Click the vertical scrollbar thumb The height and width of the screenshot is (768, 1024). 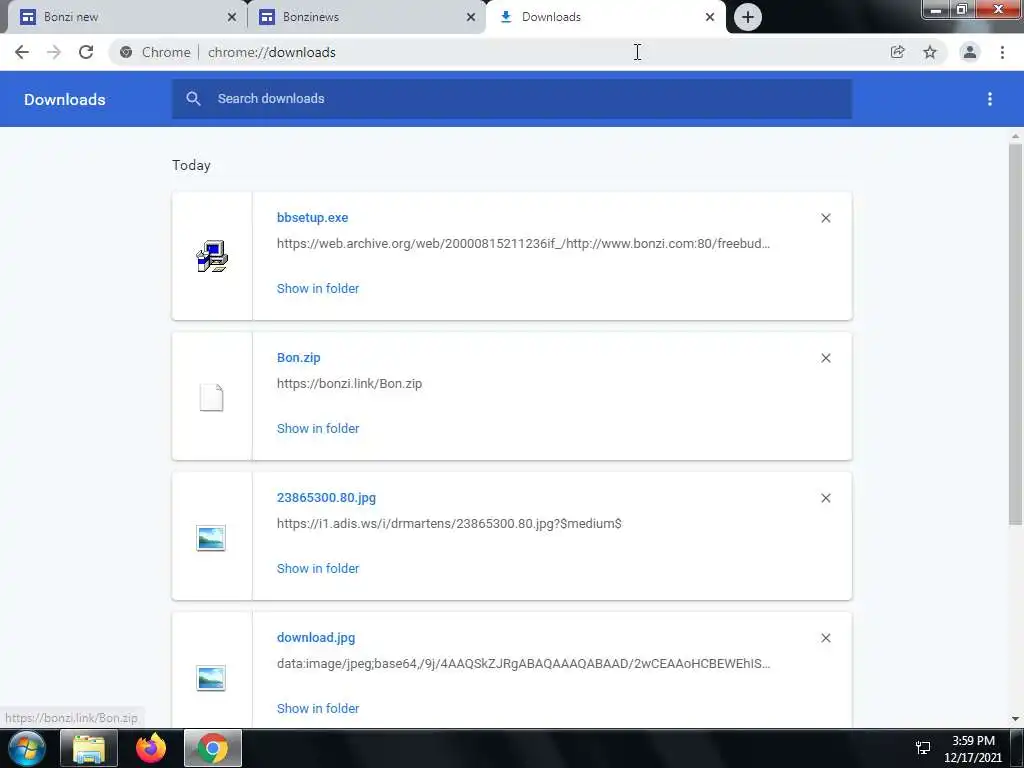pos(1015,334)
